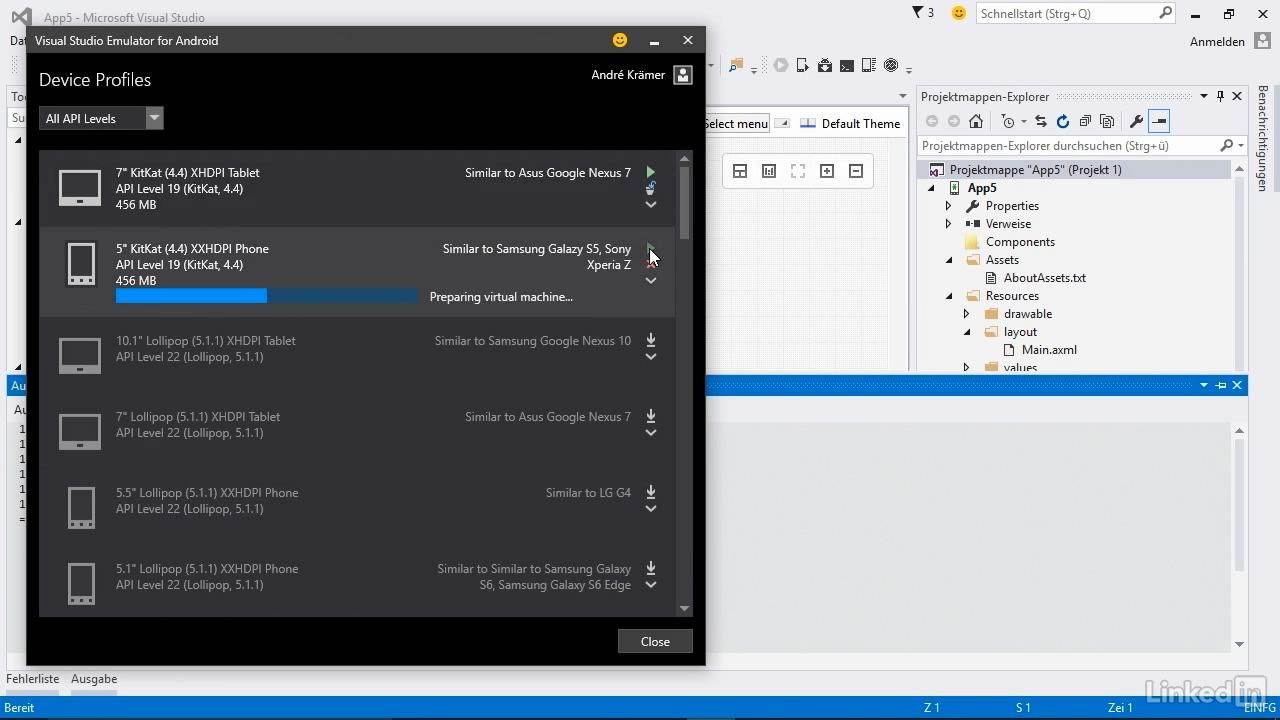This screenshot has width=1280, height=720.
Task: Refresh the Projektmappen-Explorer
Action: click(1062, 121)
